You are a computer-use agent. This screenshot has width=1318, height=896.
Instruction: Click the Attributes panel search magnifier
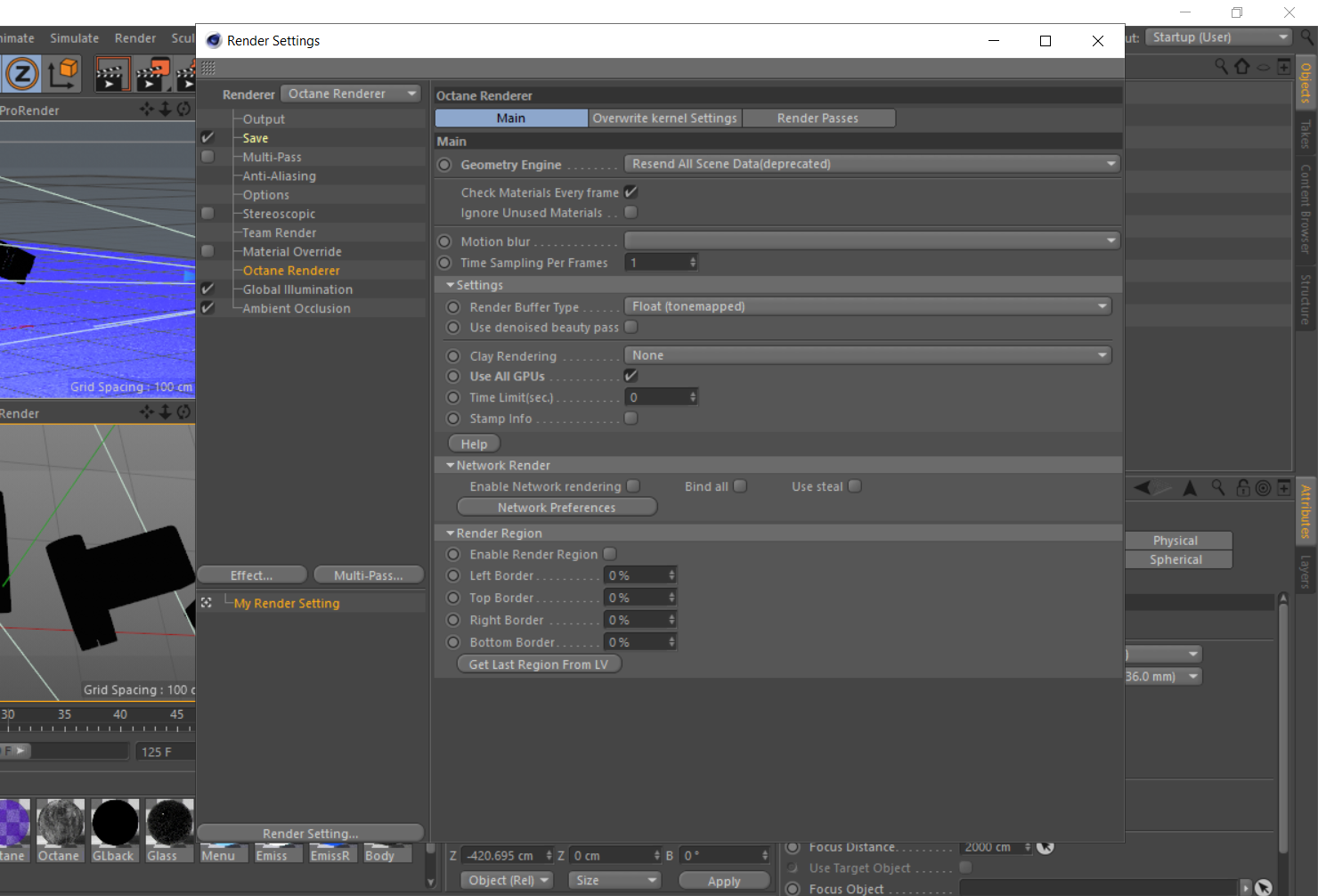[1218, 487]
